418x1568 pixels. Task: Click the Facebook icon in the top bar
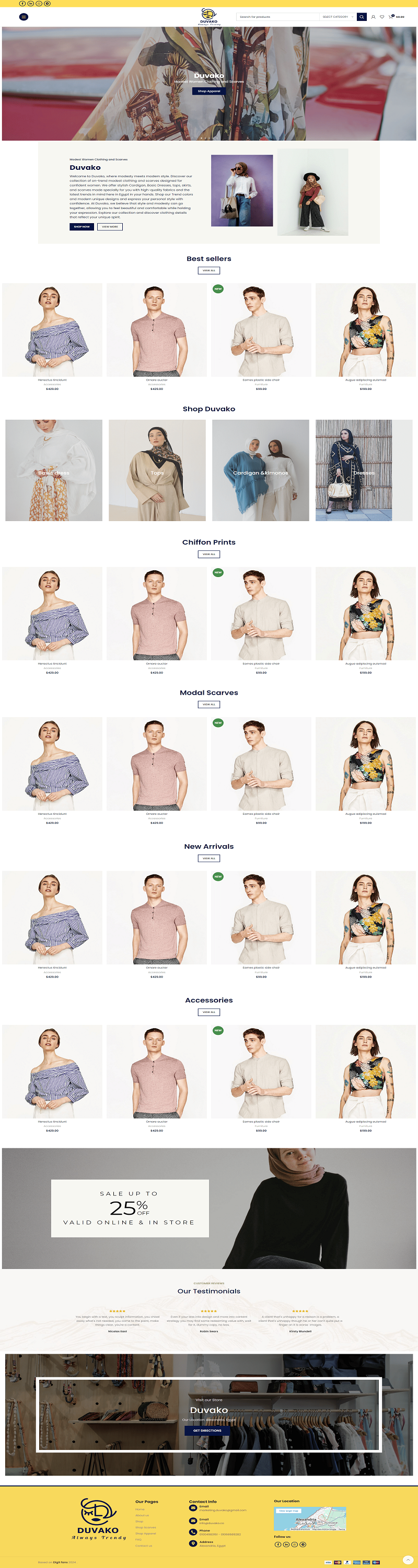tap(22, 4)
